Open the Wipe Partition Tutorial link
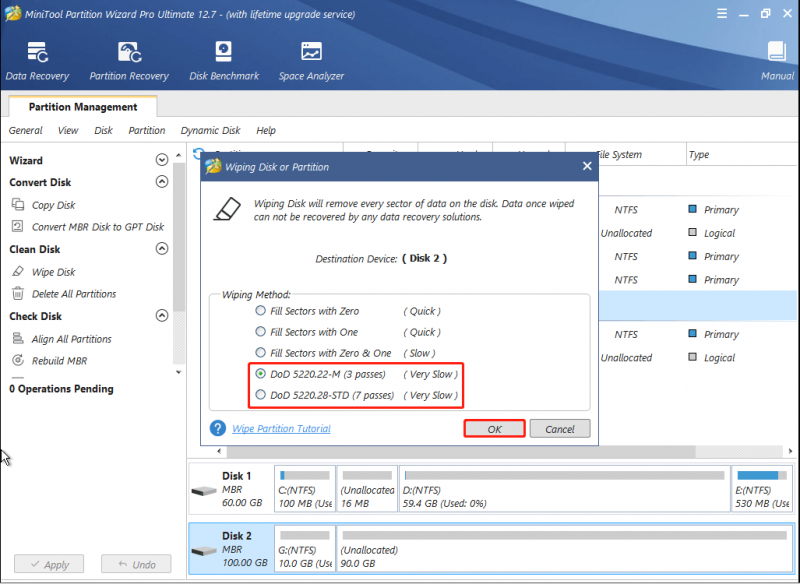The width and height of the screenshot is (800, 584). click(x=281, y=428)
